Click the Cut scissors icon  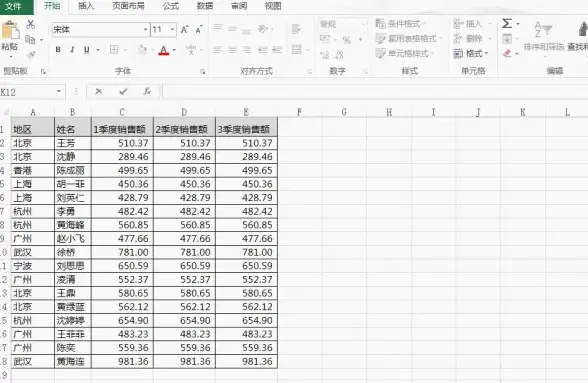pyautogui.click(x=31, y=25)
